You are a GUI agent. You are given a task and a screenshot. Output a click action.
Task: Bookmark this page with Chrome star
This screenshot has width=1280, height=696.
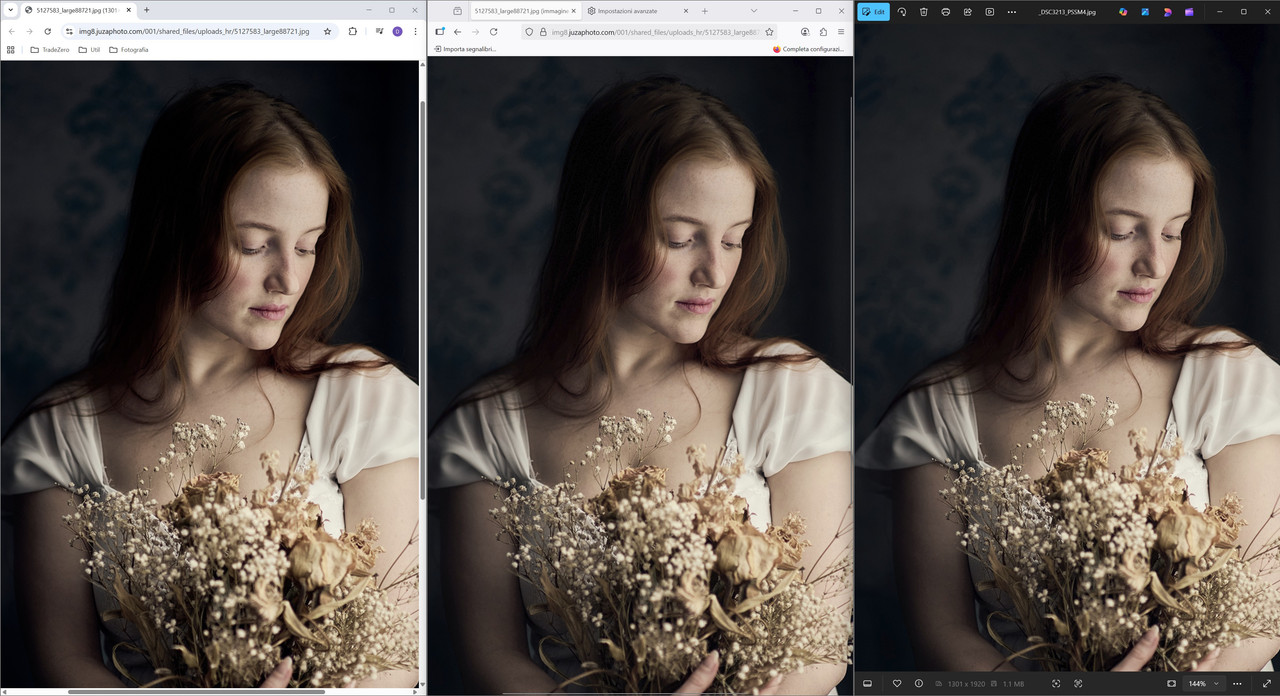(x=327, y=31)
